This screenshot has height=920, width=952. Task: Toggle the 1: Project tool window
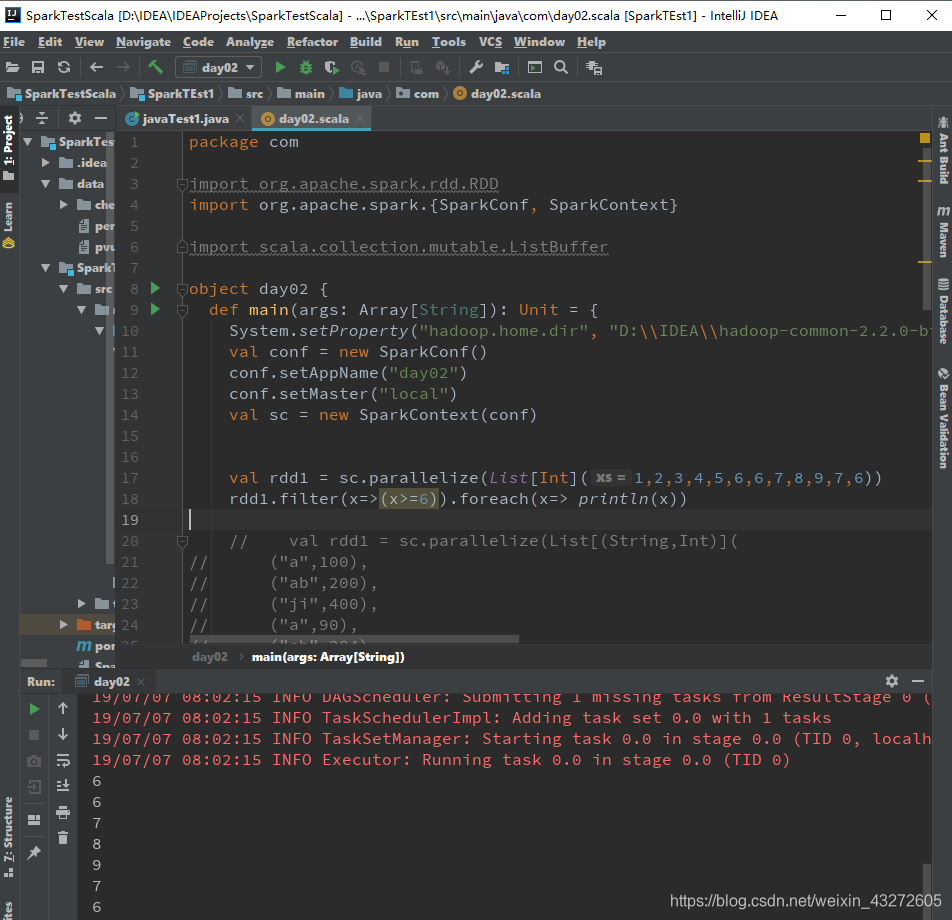pyautogui.click(x=8, y=148)
